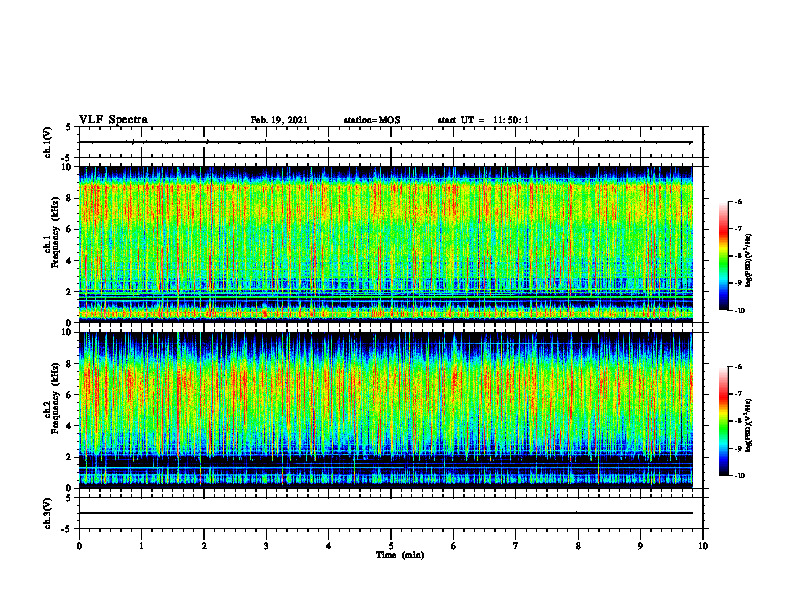Click the "station=MOS" header label
The image size is (792, 612).
372,120
